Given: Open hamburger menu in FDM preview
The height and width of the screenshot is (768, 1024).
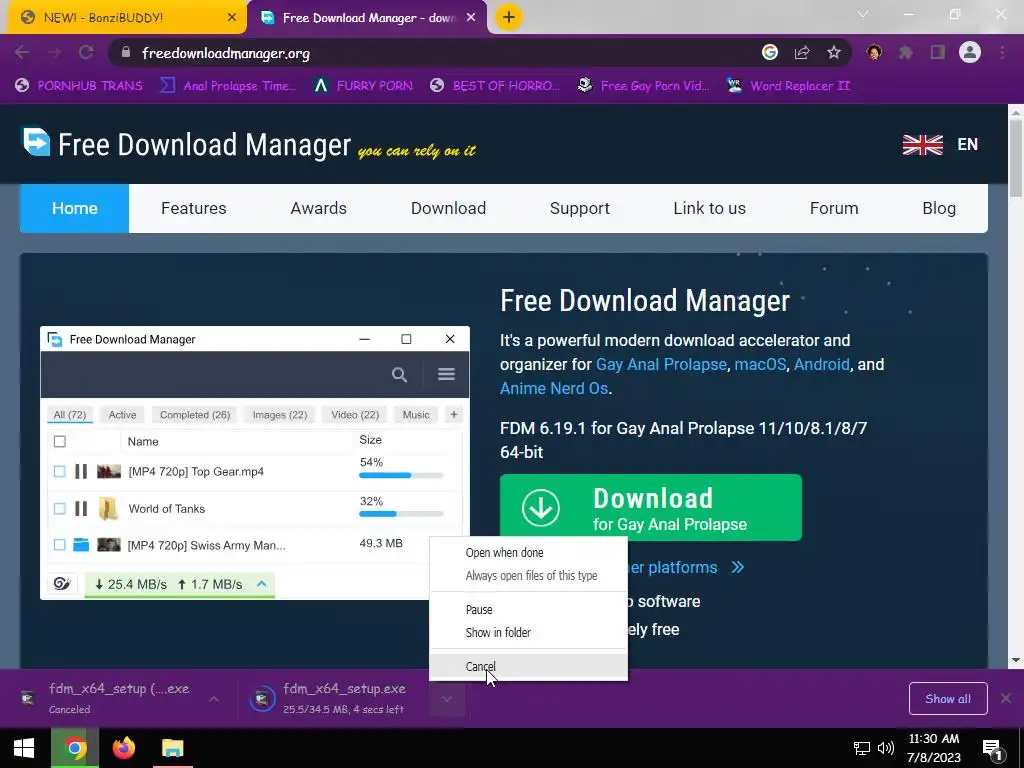Looking at the screenshot, I should [447, 374].
